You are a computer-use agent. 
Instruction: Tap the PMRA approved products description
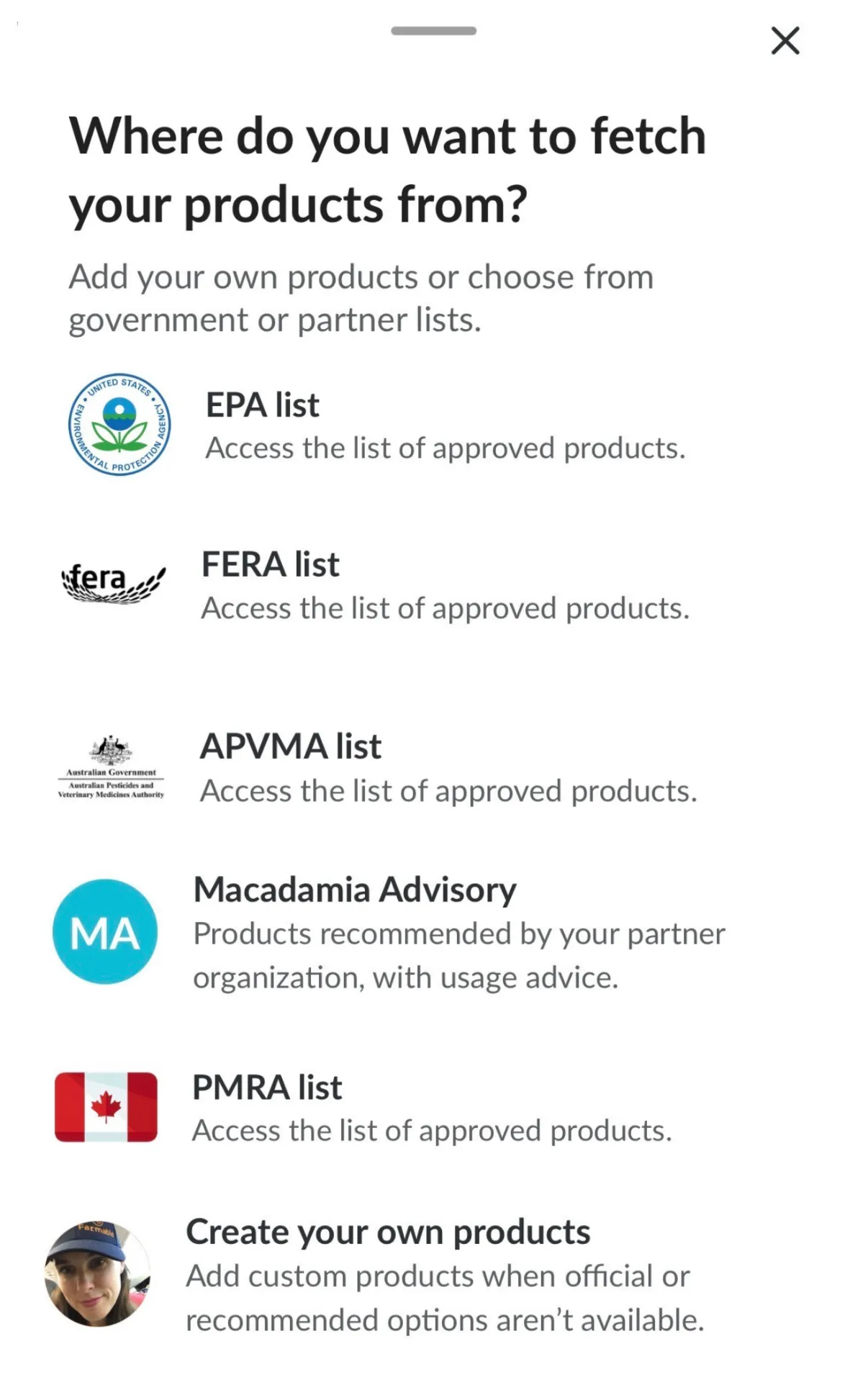[x=432, y=1131]
